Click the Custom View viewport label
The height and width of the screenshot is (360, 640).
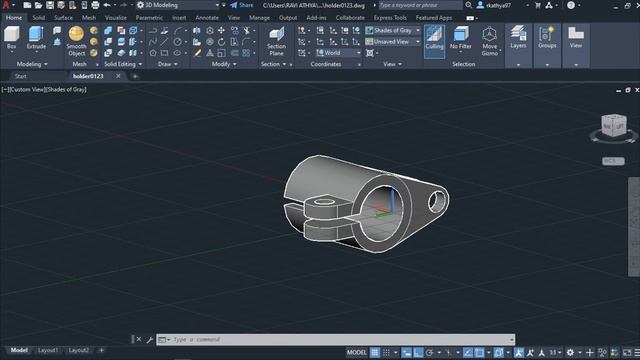[27, 89]
